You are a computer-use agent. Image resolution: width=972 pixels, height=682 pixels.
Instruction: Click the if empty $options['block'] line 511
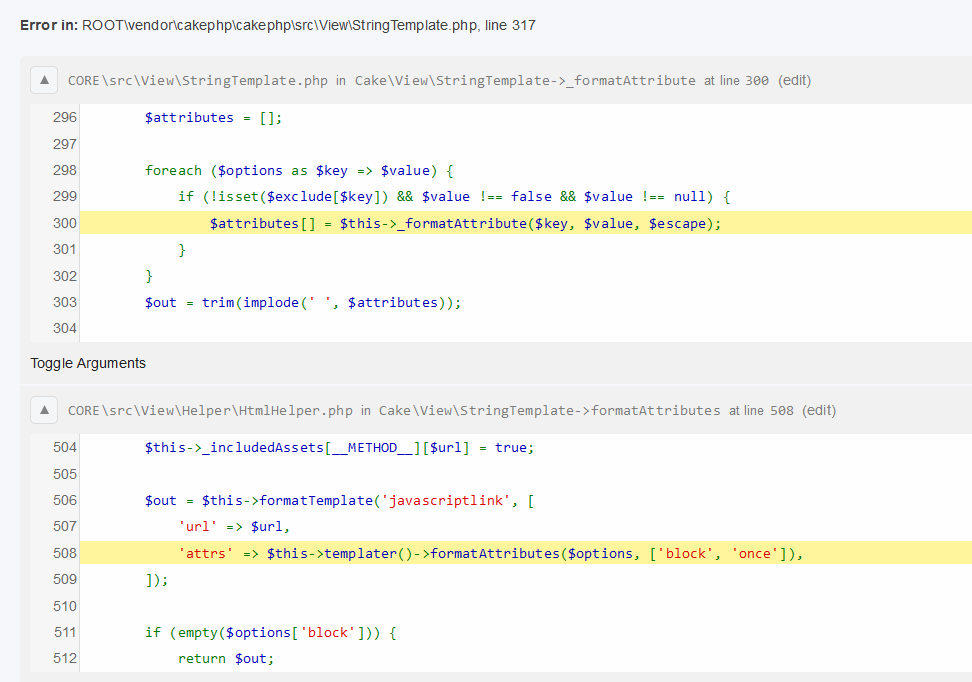[270, 632]
